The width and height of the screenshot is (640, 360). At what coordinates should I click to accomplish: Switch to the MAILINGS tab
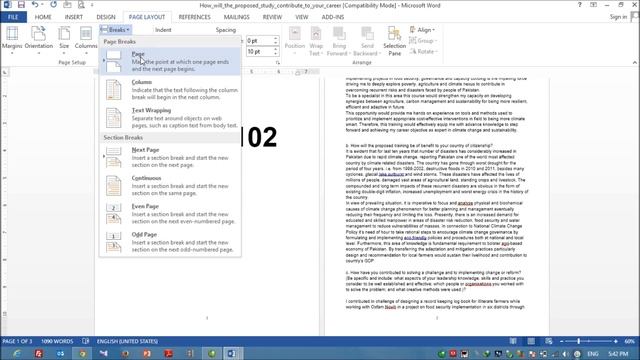click(x=236, y=17)
